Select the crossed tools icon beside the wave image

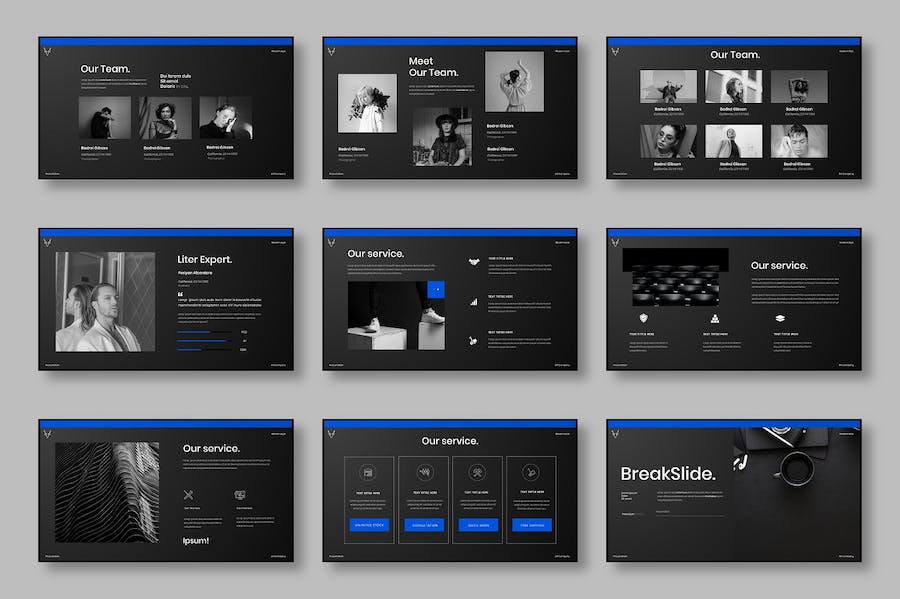pyautogui.click(x=188, y=494)
